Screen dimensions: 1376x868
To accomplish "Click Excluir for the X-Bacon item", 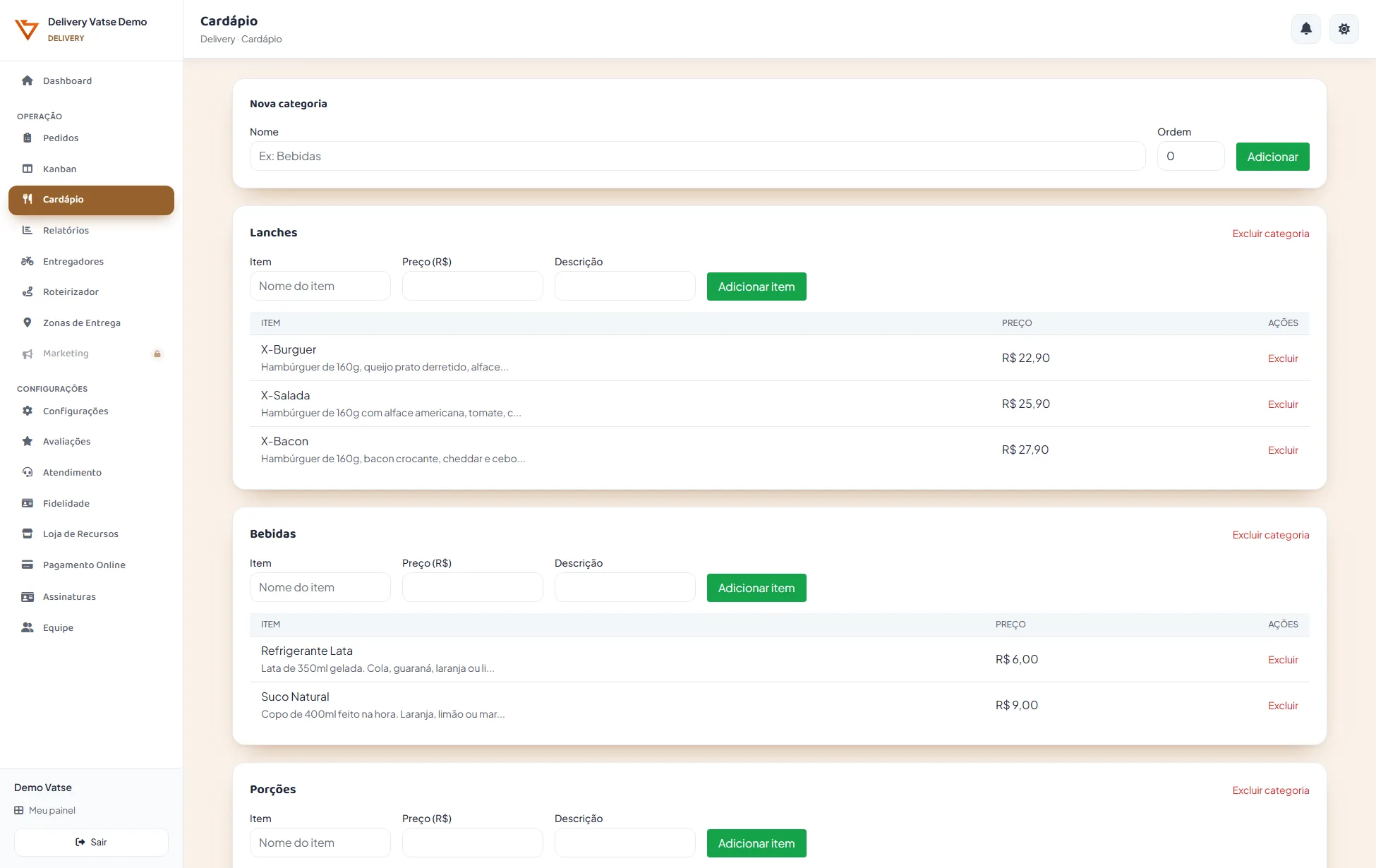I will point(1283,450).
